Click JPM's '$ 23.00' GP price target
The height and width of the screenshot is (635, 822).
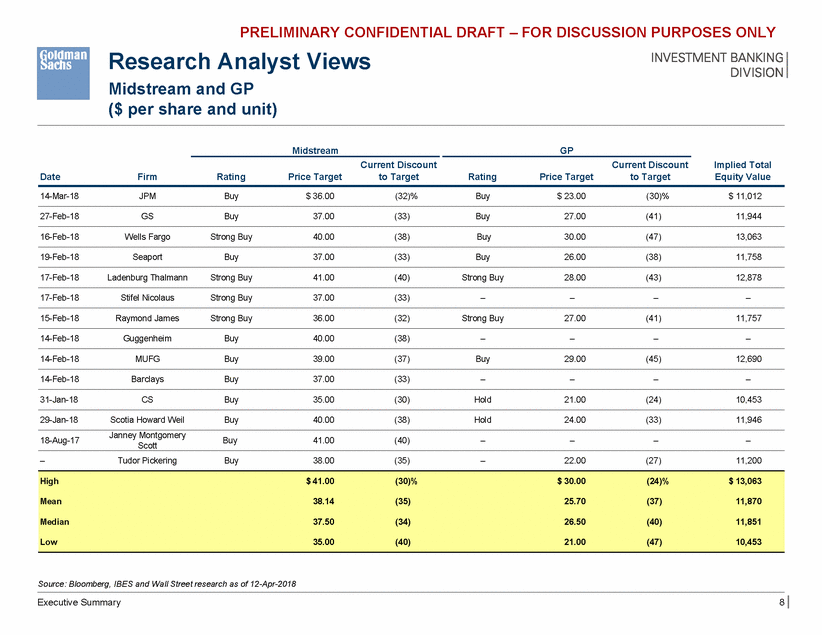(571, 196)
